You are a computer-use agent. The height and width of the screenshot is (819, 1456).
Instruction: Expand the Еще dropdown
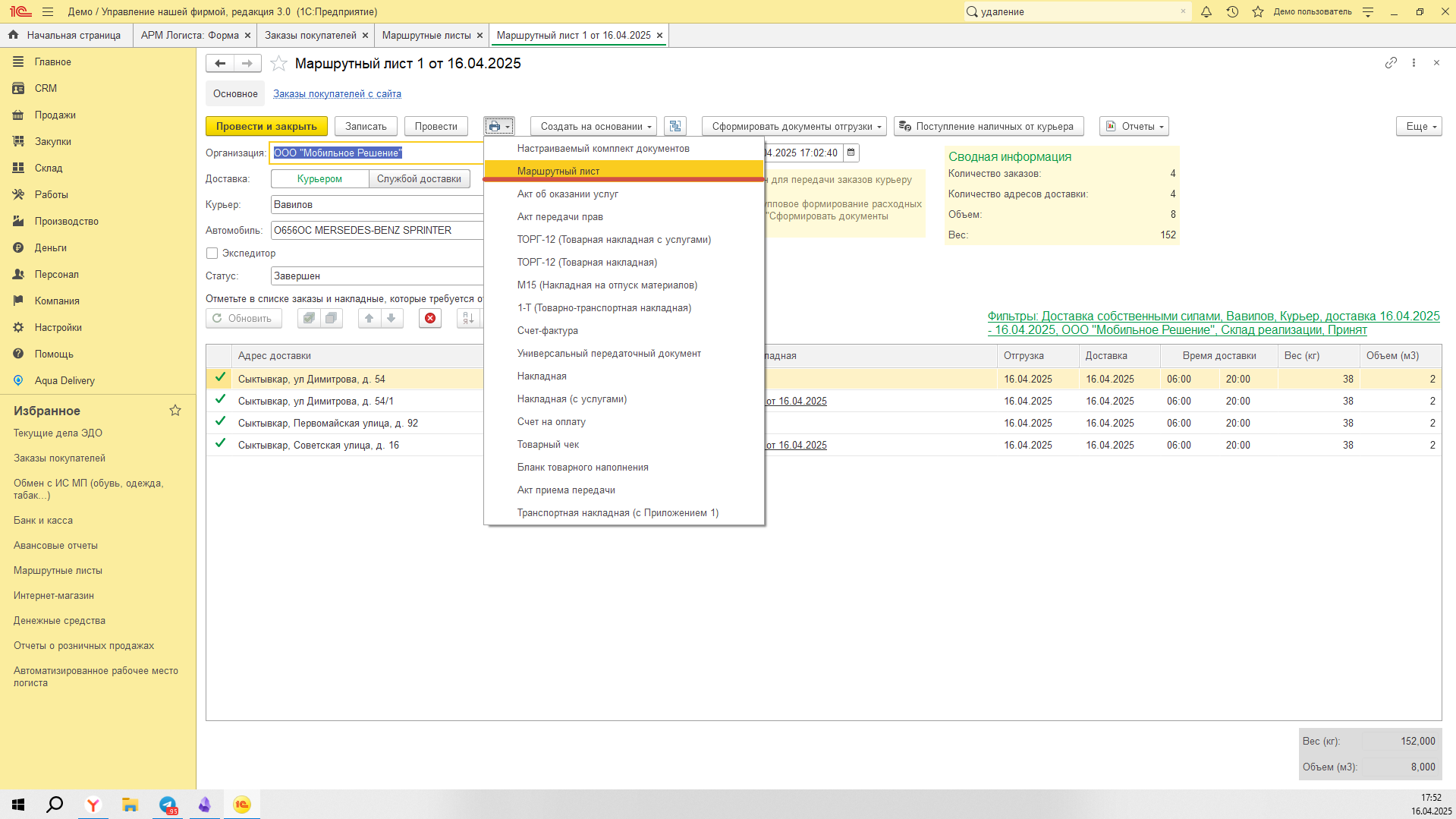[1418, 126]
